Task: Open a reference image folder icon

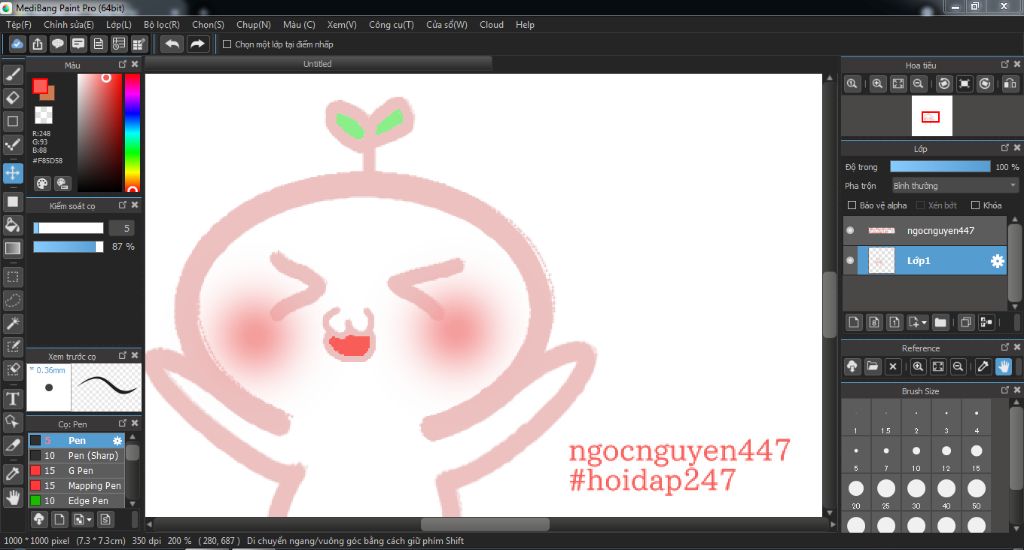Action: tap(872, 366)
